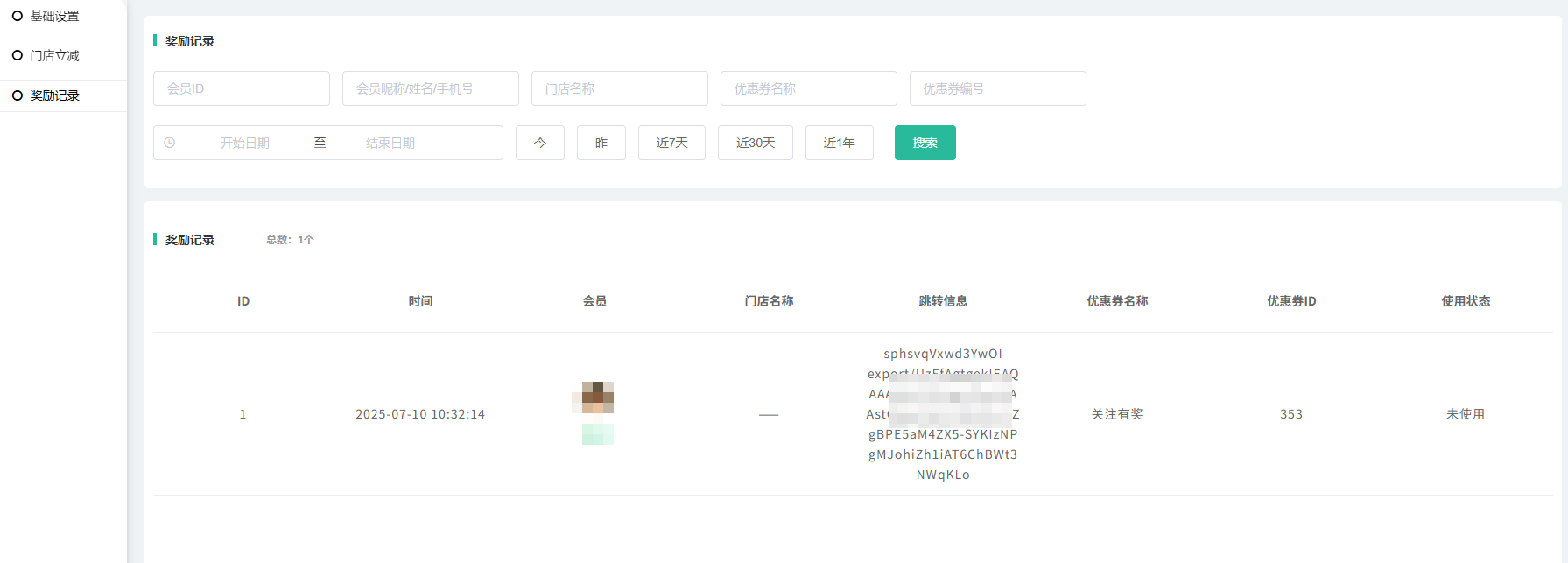Select the 近7天 quick range
1568x563 pixels.
671,143
